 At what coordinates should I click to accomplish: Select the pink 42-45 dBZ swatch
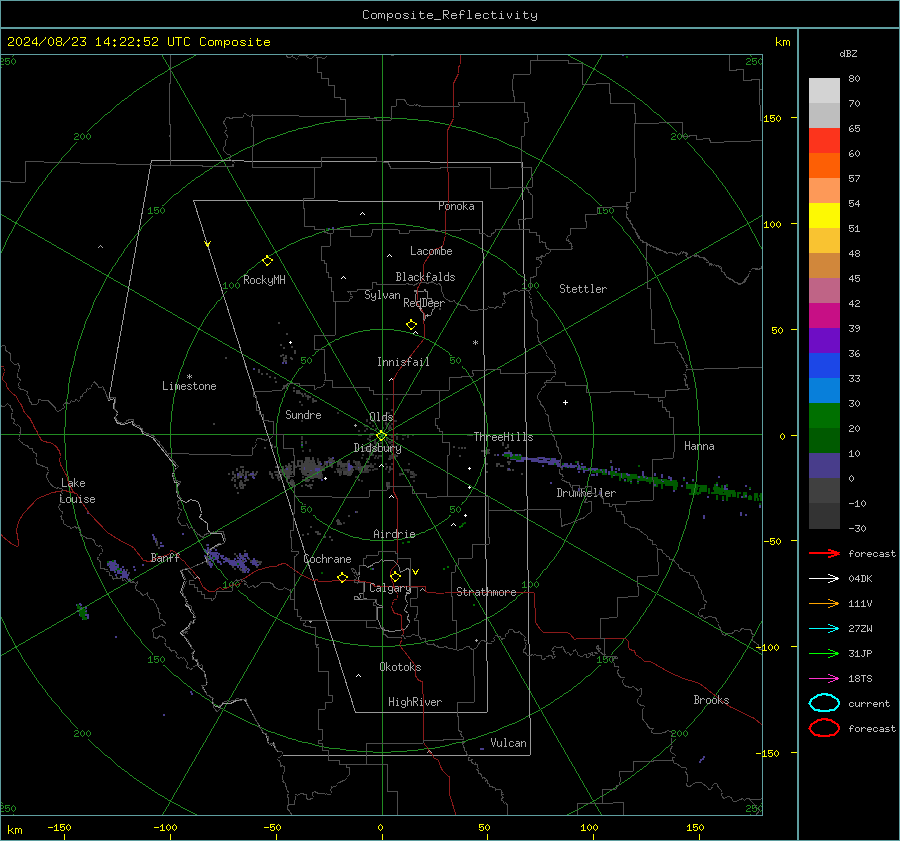click(x=824, y=291)
